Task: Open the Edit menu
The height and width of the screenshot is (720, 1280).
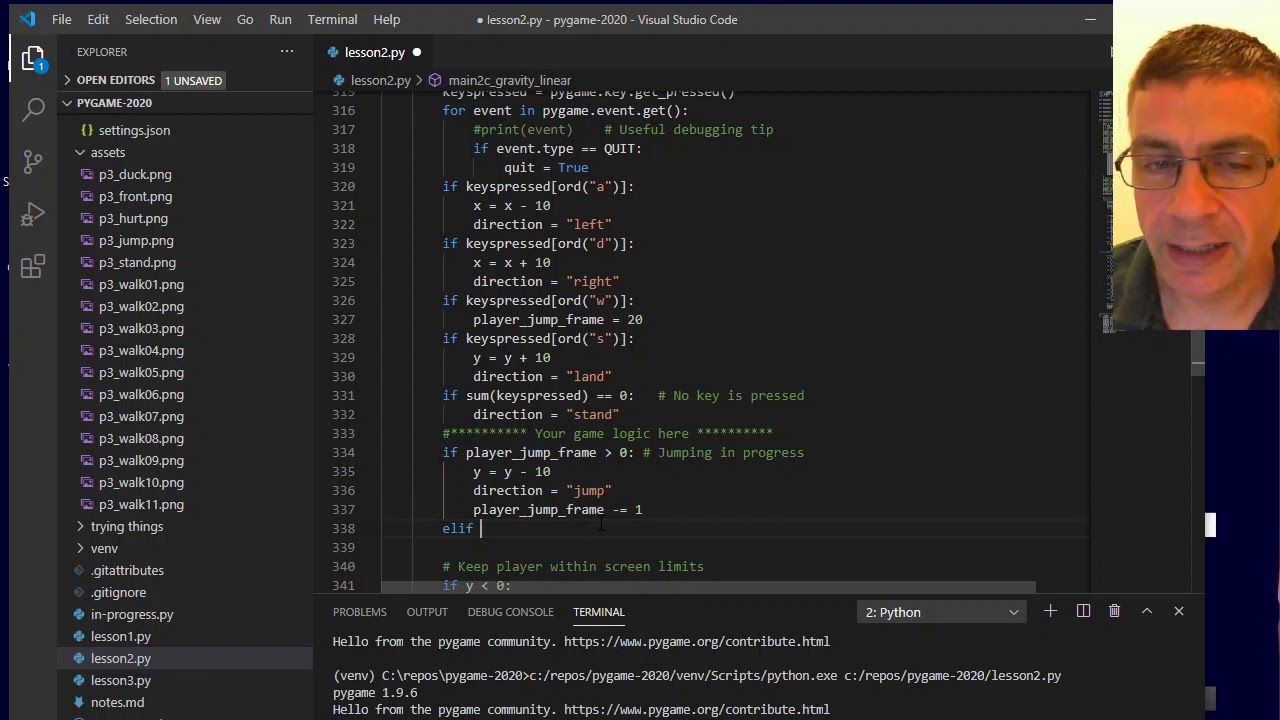Action: coord(98,19)
